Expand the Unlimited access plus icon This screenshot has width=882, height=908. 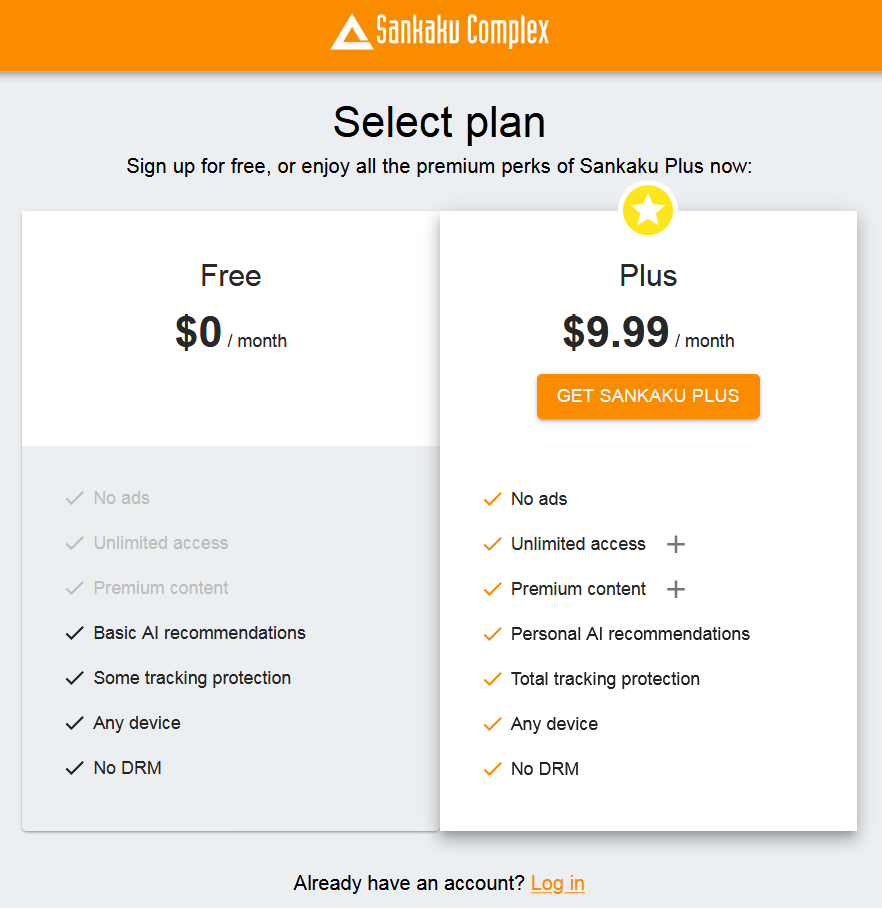click(x=675, y=544)
